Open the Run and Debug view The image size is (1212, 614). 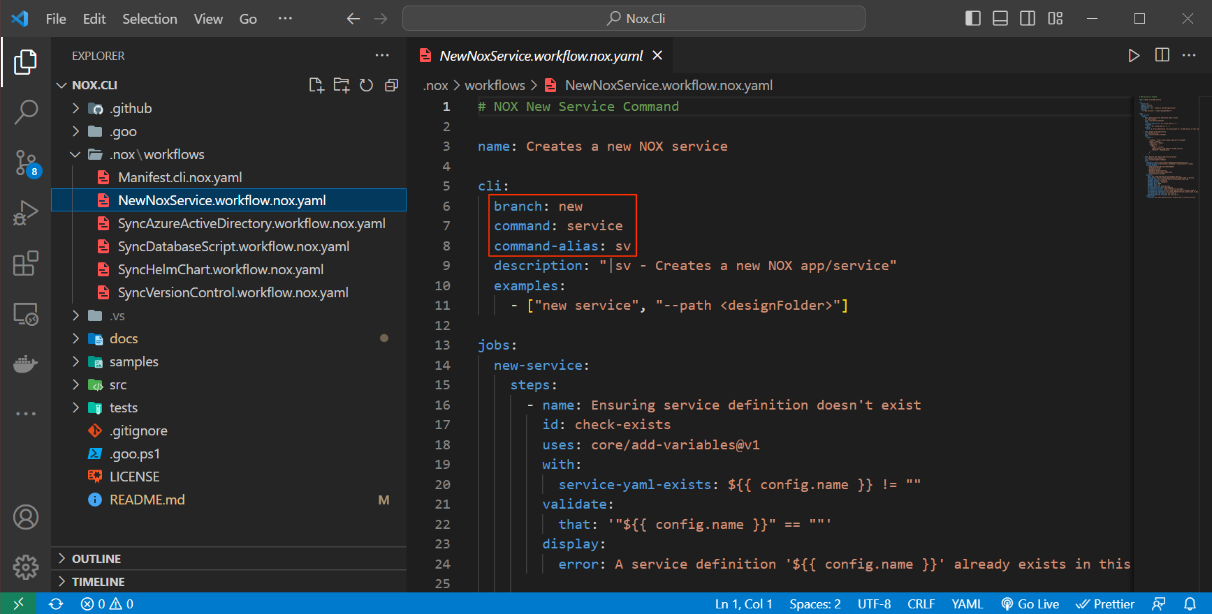pos(26,213)
